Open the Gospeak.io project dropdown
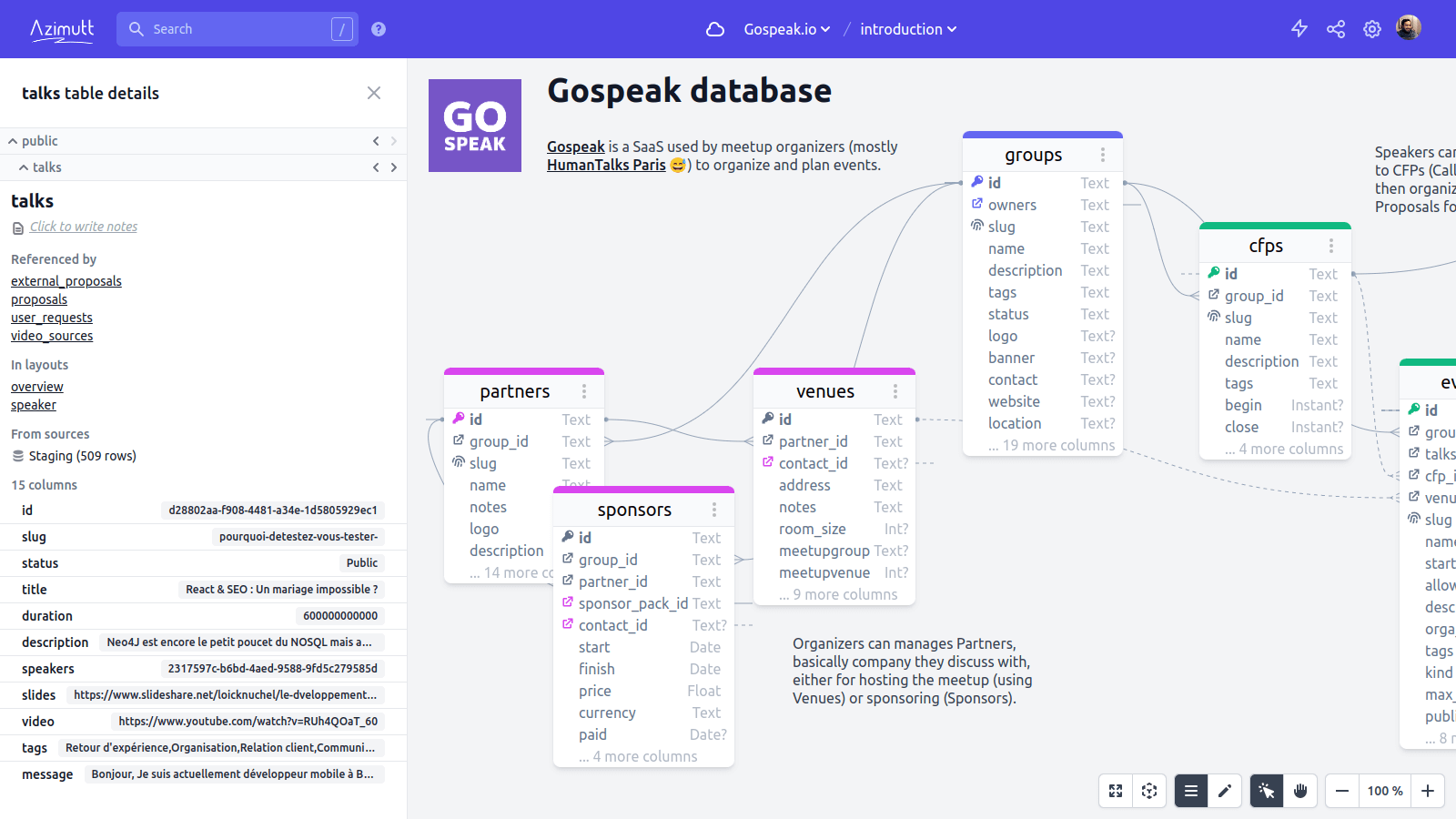Image resolution: width=1456 pixels, height=819 pixels. (x=784, y=28)
